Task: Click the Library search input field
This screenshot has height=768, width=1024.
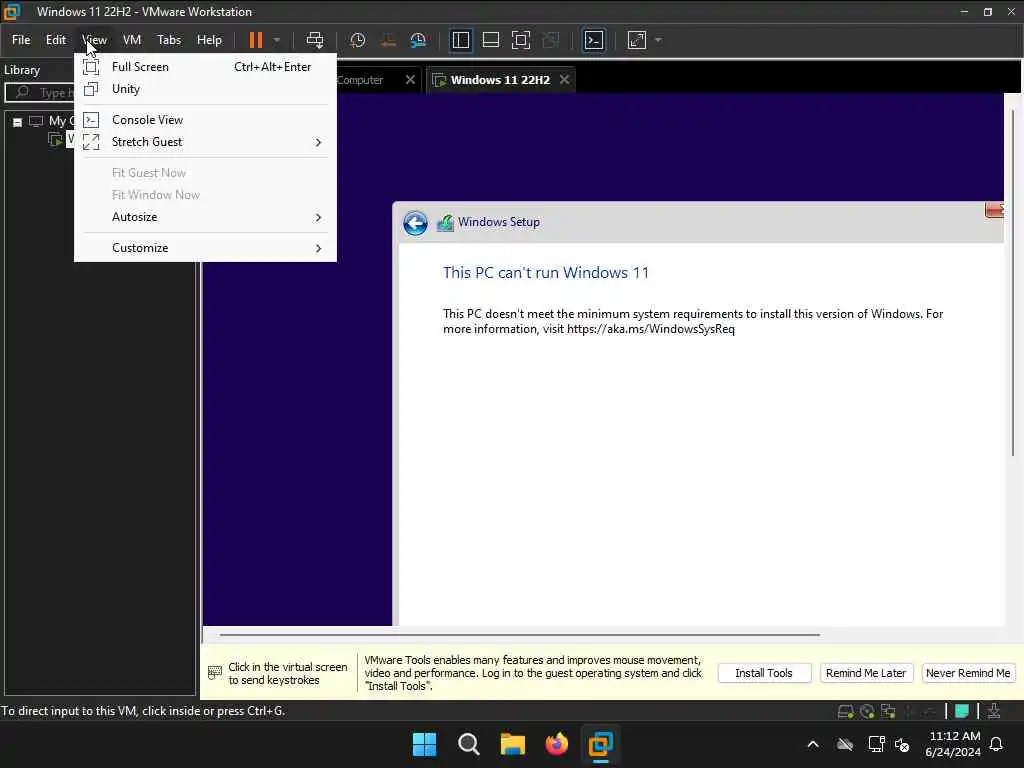Action: [39, 93]
